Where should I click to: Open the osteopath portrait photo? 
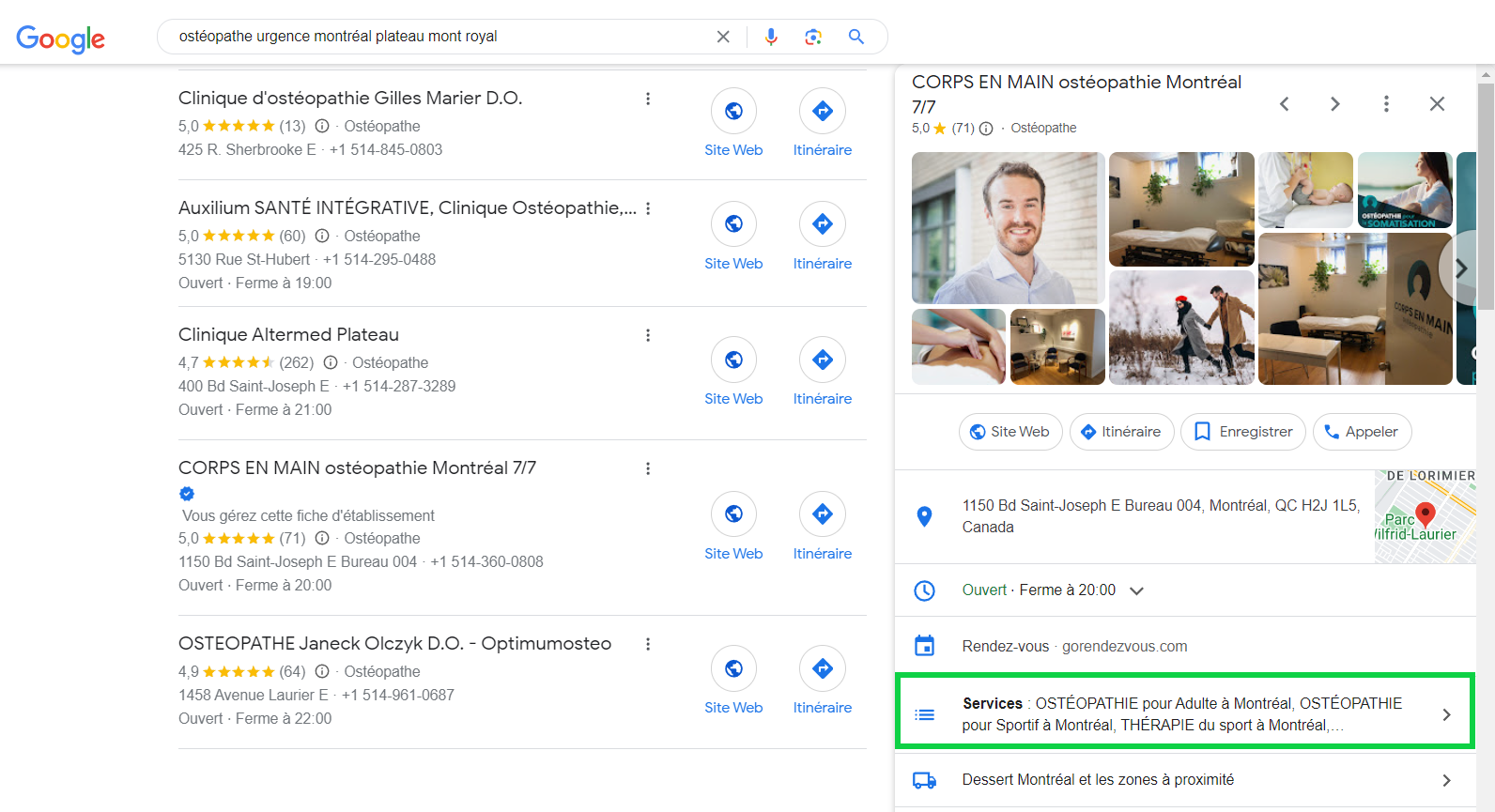tap(1007, 227)
